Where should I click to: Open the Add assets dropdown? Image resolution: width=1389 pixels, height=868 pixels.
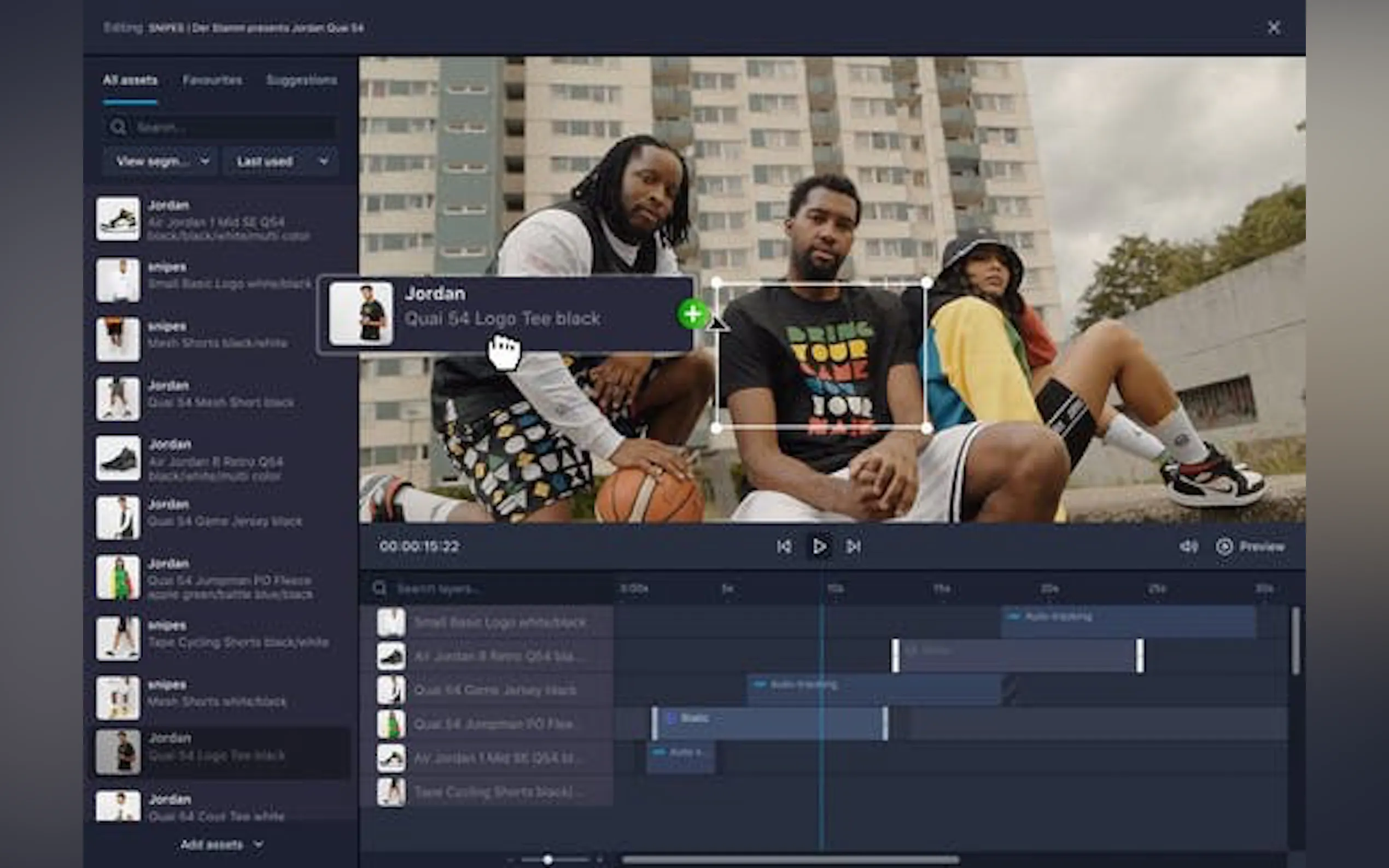221,844
